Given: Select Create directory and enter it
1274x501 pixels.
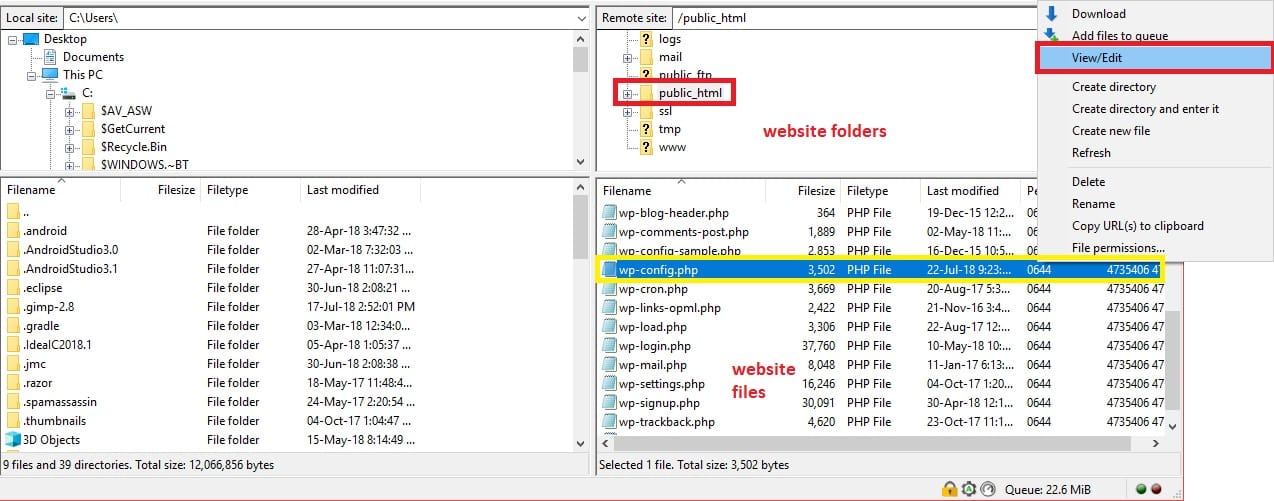Looking at the screenshot, I should pos(1145,109).
